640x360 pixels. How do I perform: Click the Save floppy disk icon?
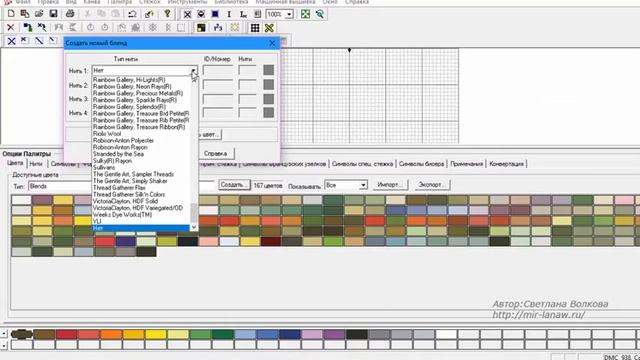[x=53, y=14]
